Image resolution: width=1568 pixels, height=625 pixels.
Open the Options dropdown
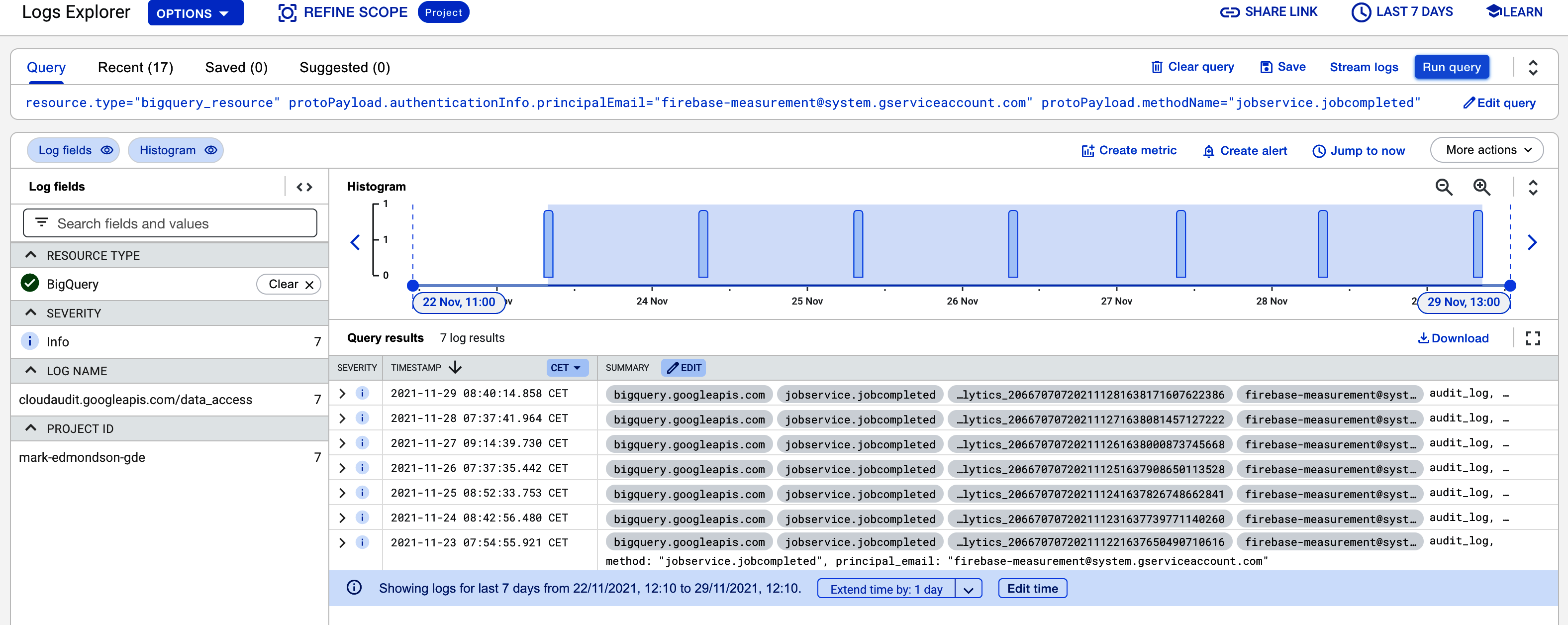click(196, 13)
